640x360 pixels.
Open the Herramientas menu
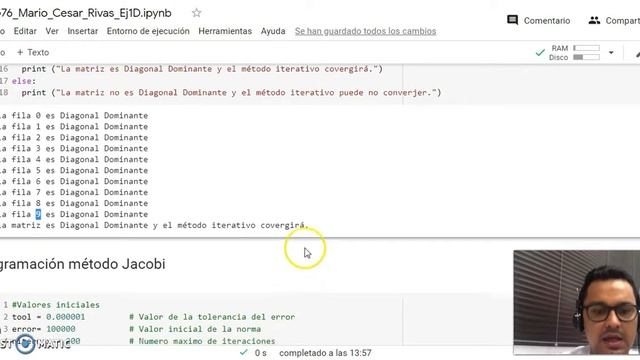click(x=225, y=31)
